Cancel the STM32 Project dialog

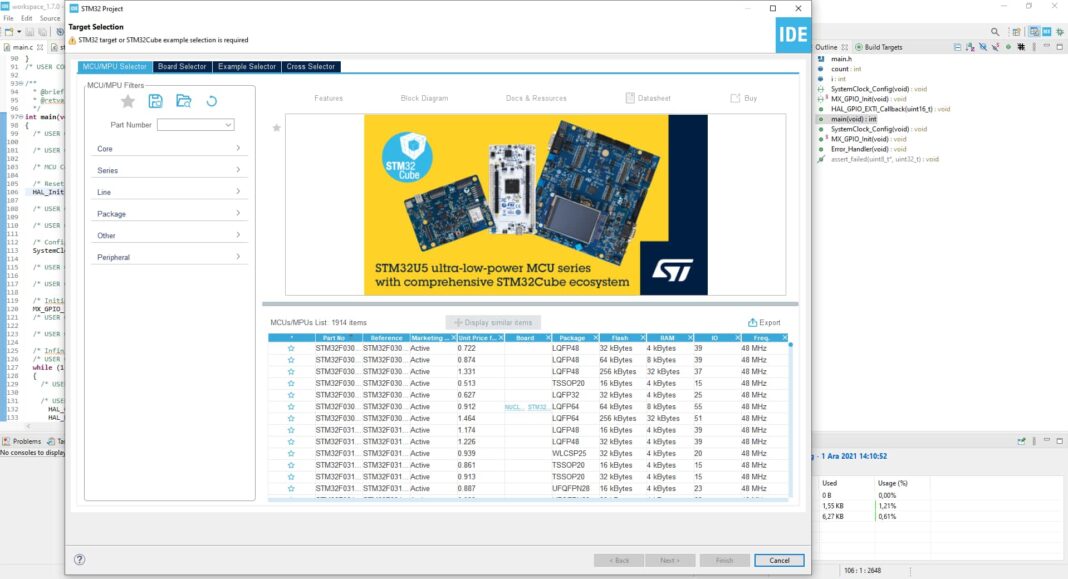[x=779, y=560]
